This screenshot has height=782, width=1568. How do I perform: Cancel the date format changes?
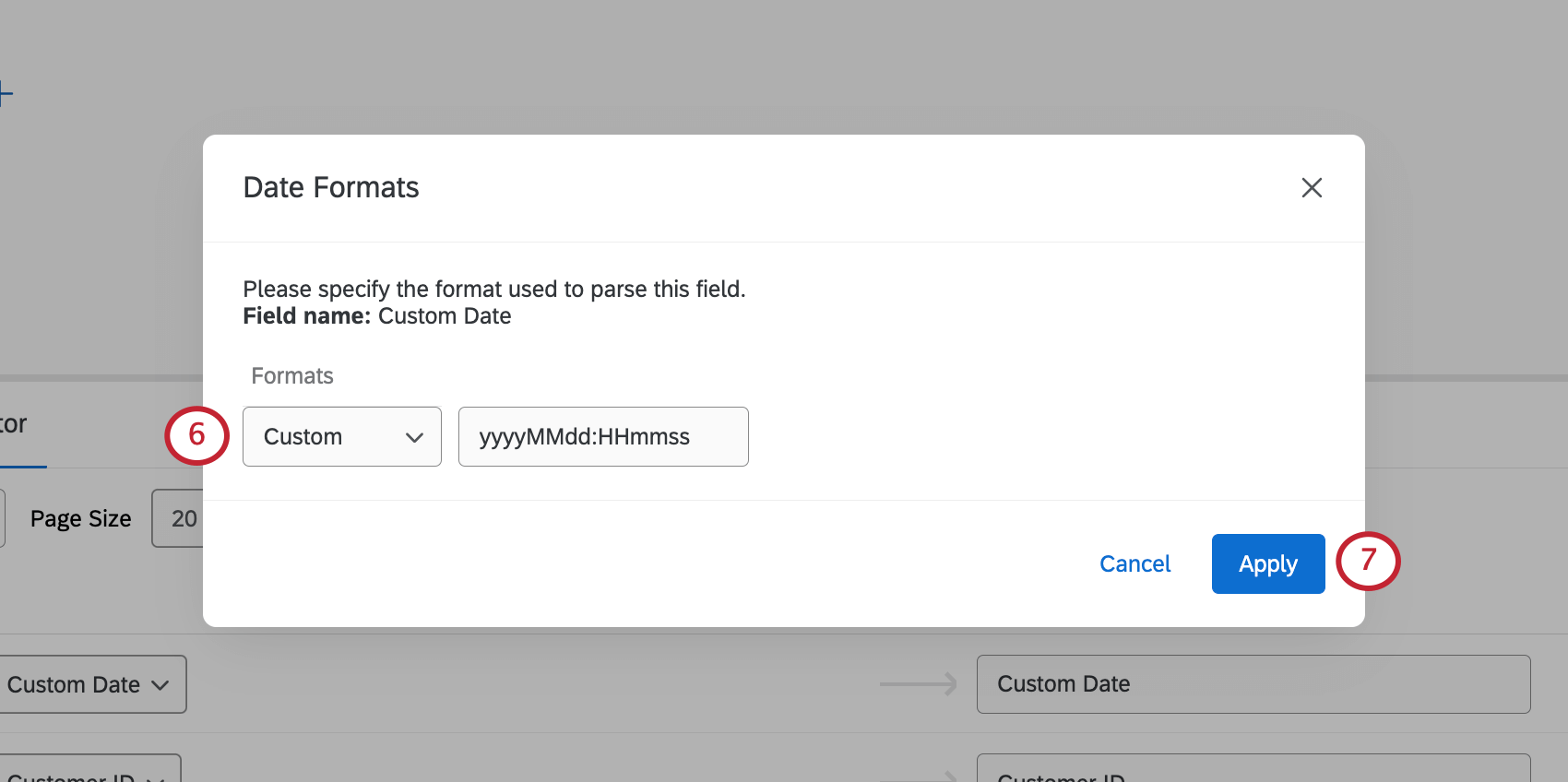pyautogui.click(x=1134, y=563)
